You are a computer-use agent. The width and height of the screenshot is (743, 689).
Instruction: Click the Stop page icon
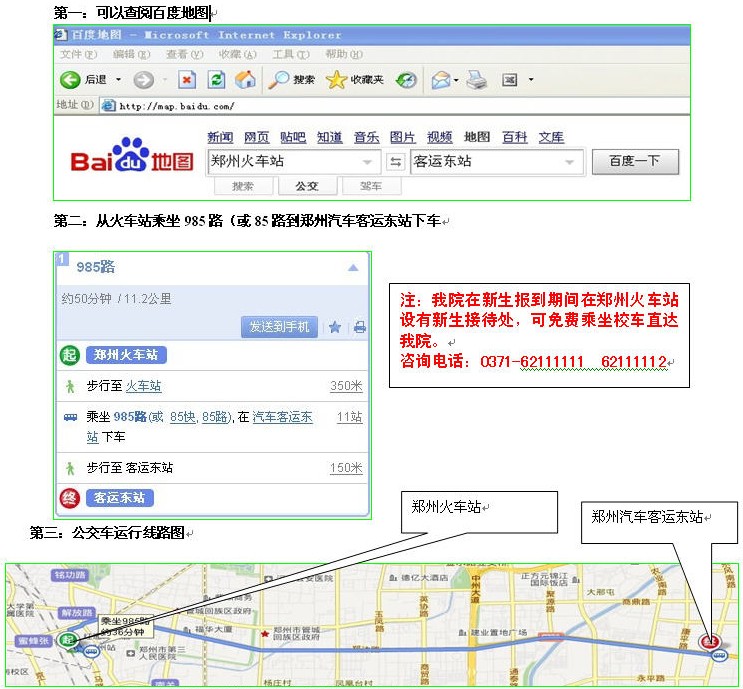click(x=187, y=80)
